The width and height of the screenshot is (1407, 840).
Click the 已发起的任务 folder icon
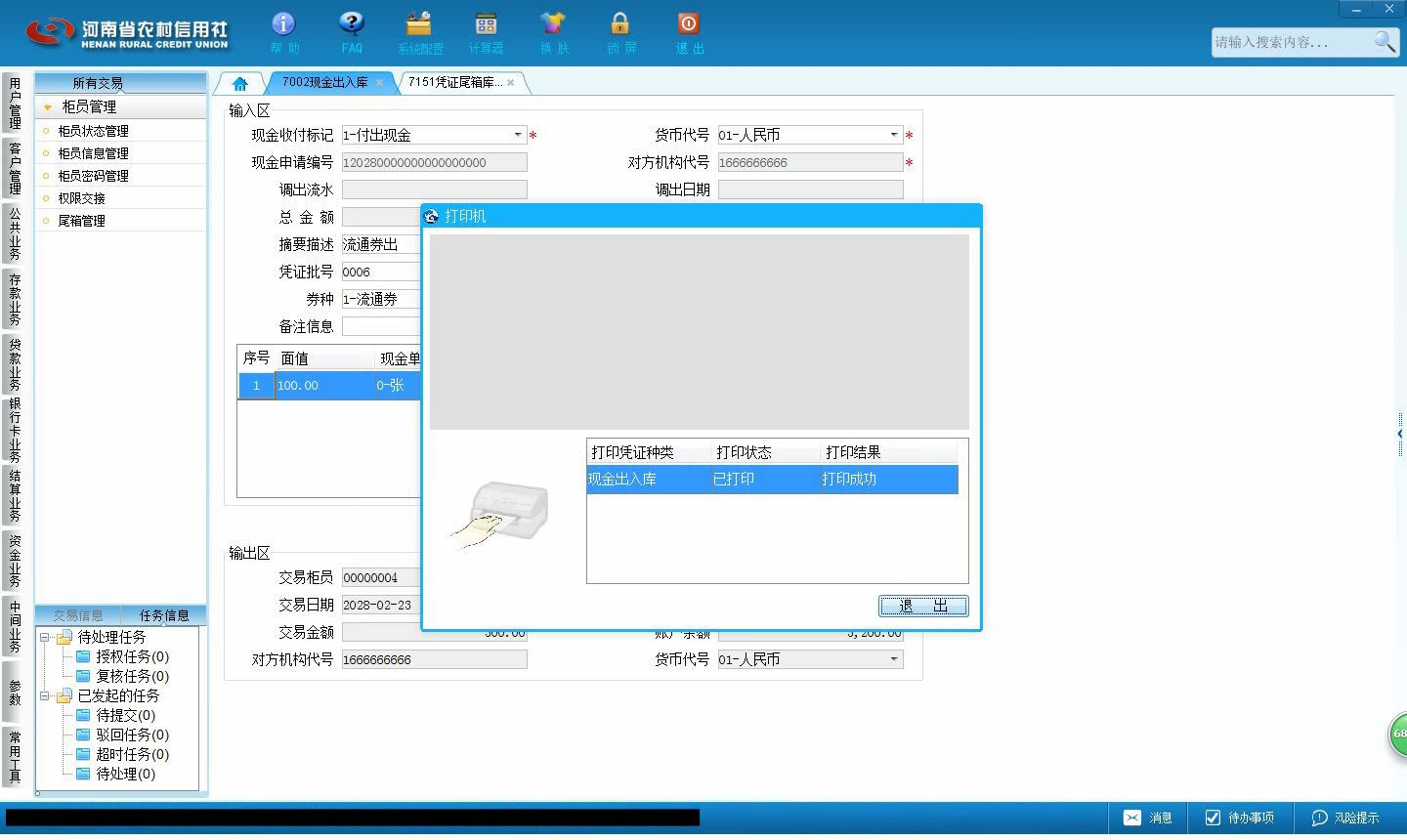(x=64, y=695)
